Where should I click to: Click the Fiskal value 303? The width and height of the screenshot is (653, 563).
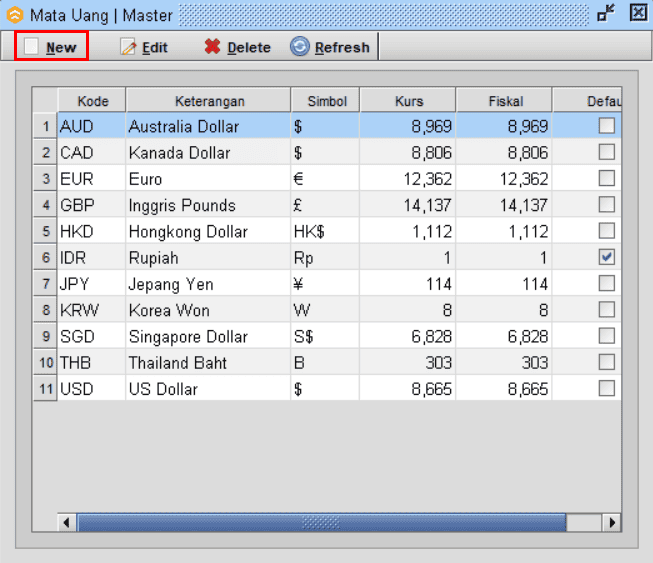(x=504, y=362)
